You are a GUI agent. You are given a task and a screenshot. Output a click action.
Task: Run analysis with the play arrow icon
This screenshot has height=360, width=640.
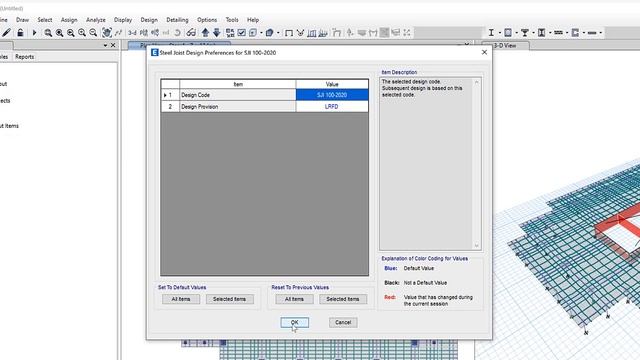(x=34, y=33)
